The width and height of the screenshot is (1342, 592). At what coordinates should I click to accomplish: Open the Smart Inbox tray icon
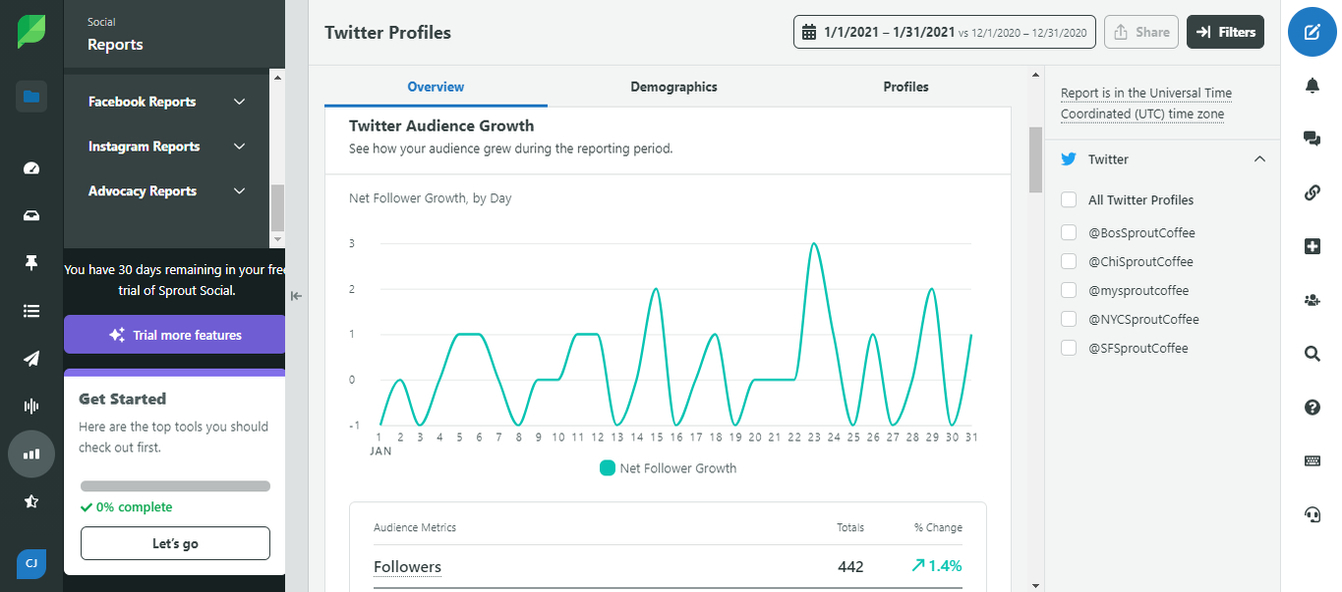click(31, 216)
